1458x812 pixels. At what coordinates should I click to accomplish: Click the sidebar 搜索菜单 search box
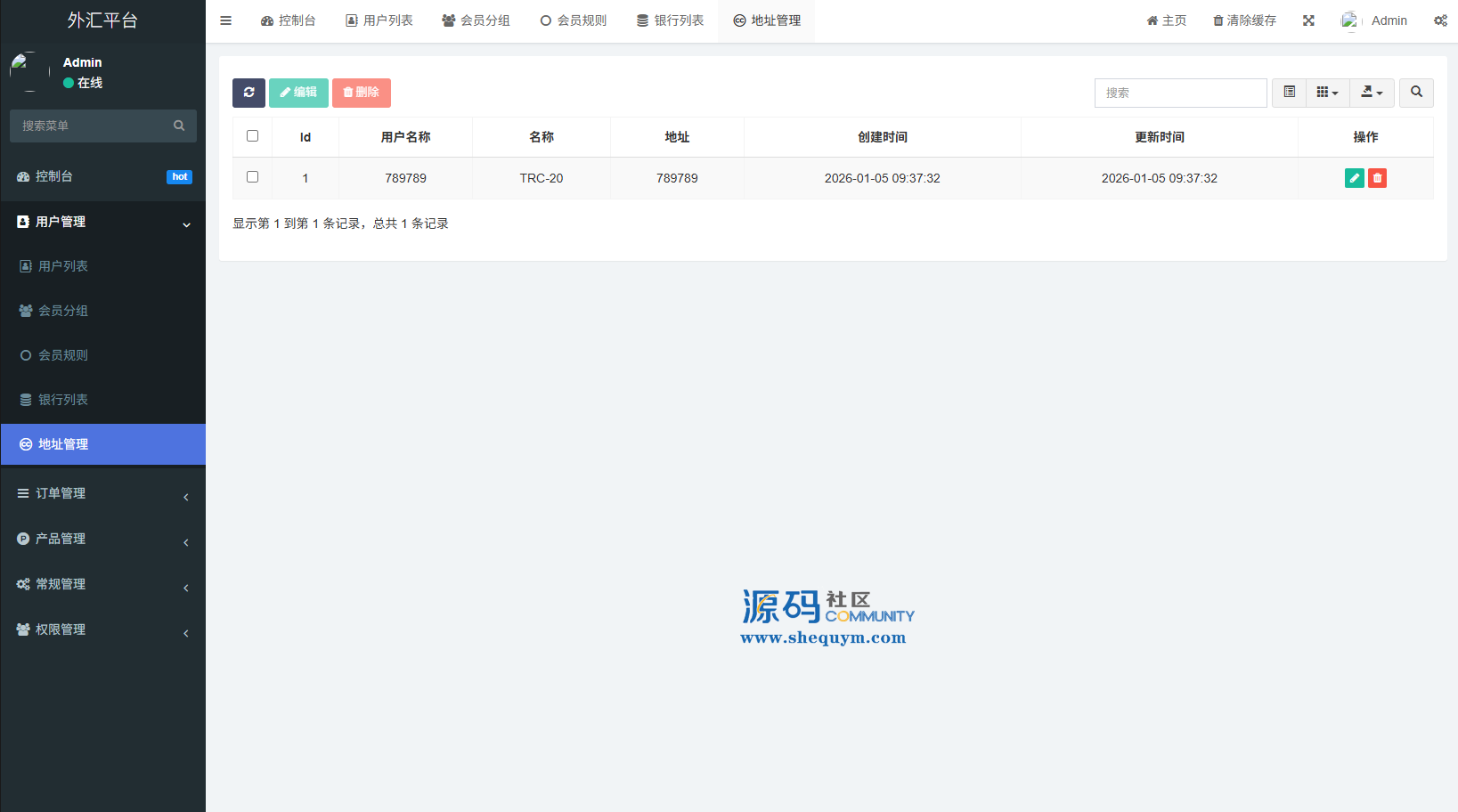94,126
